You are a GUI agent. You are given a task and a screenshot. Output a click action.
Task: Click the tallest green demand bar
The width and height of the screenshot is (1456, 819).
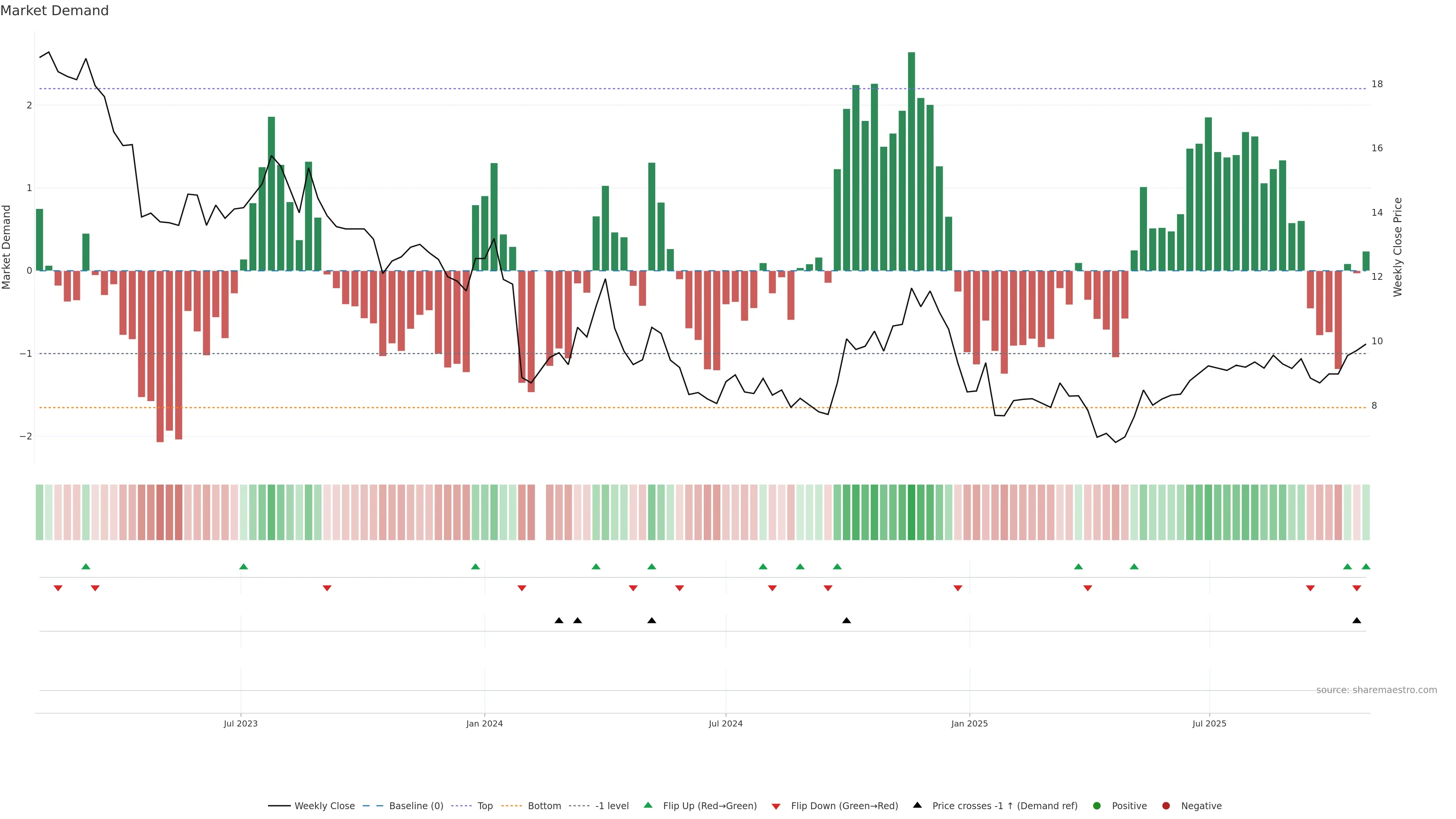911,161
